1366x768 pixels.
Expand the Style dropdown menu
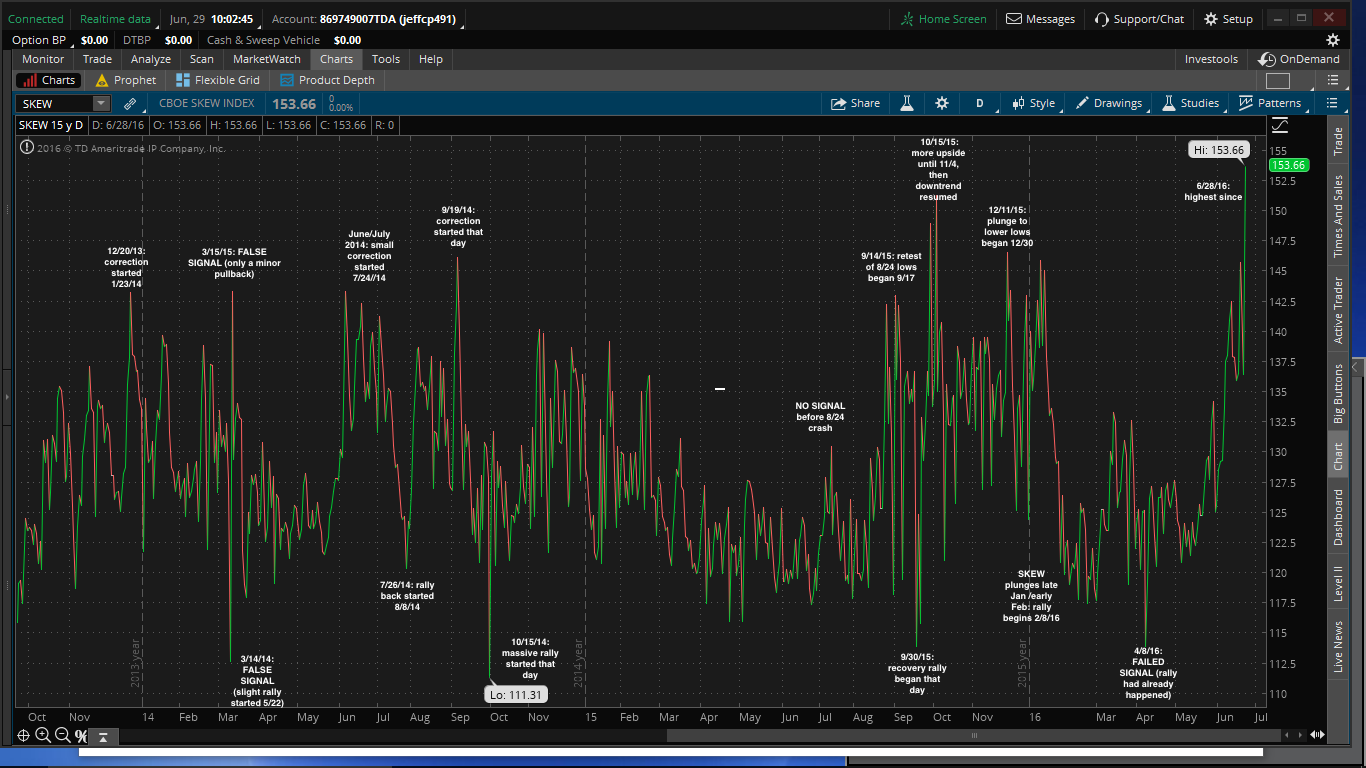[x=1033, y=103]
